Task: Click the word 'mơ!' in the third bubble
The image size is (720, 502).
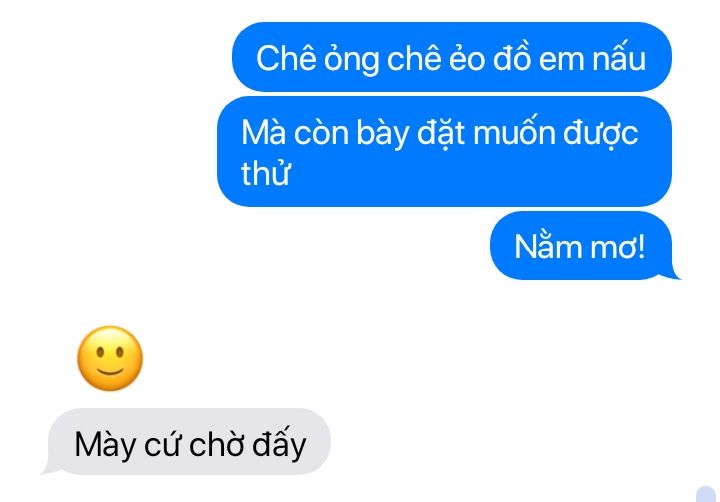Action: tap(618, 248)
